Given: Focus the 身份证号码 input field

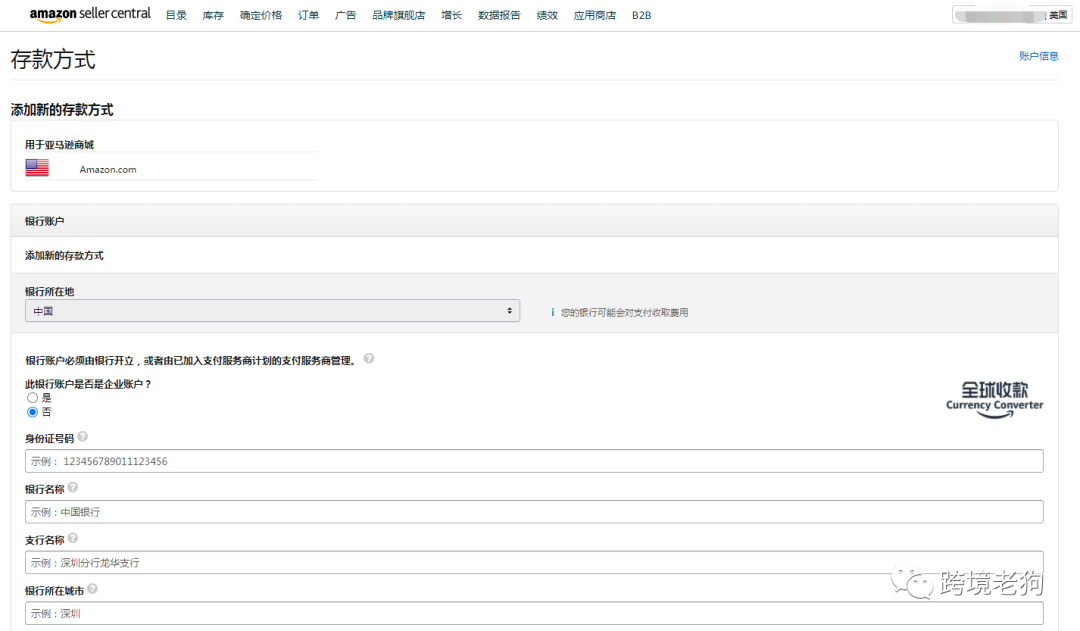Looking at the screenshot, I should click(534, 461).
